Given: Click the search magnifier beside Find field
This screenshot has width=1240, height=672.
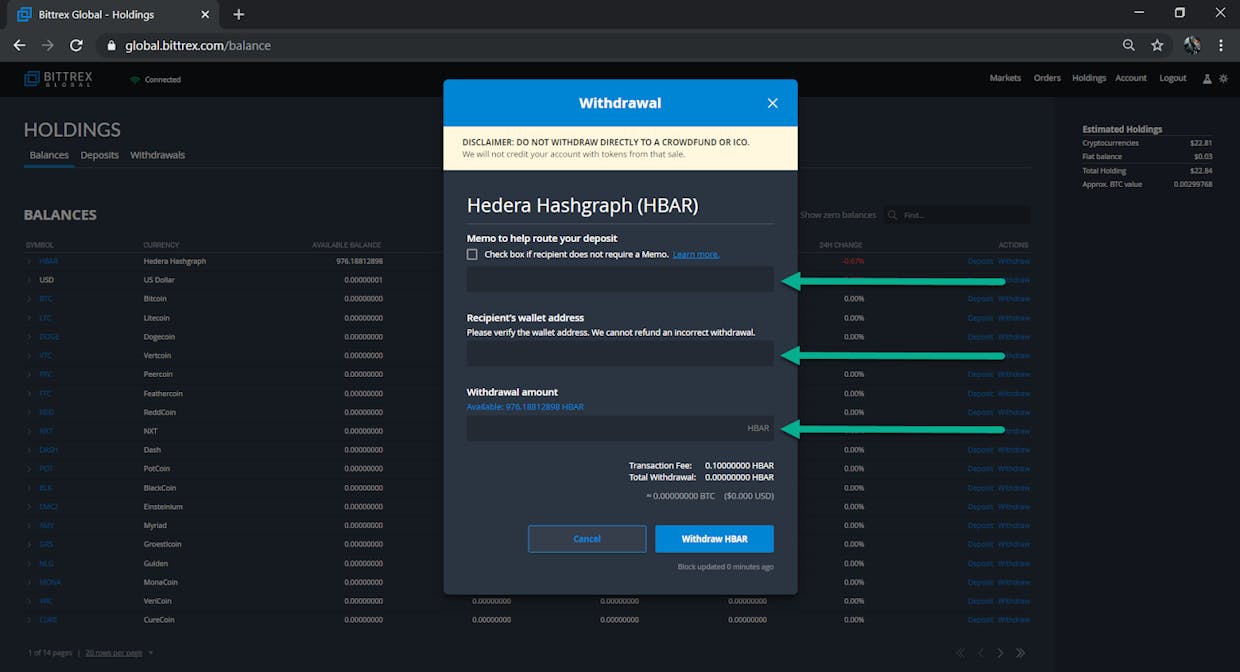Looking at the screenshot, I should click(x=892, y=215).
